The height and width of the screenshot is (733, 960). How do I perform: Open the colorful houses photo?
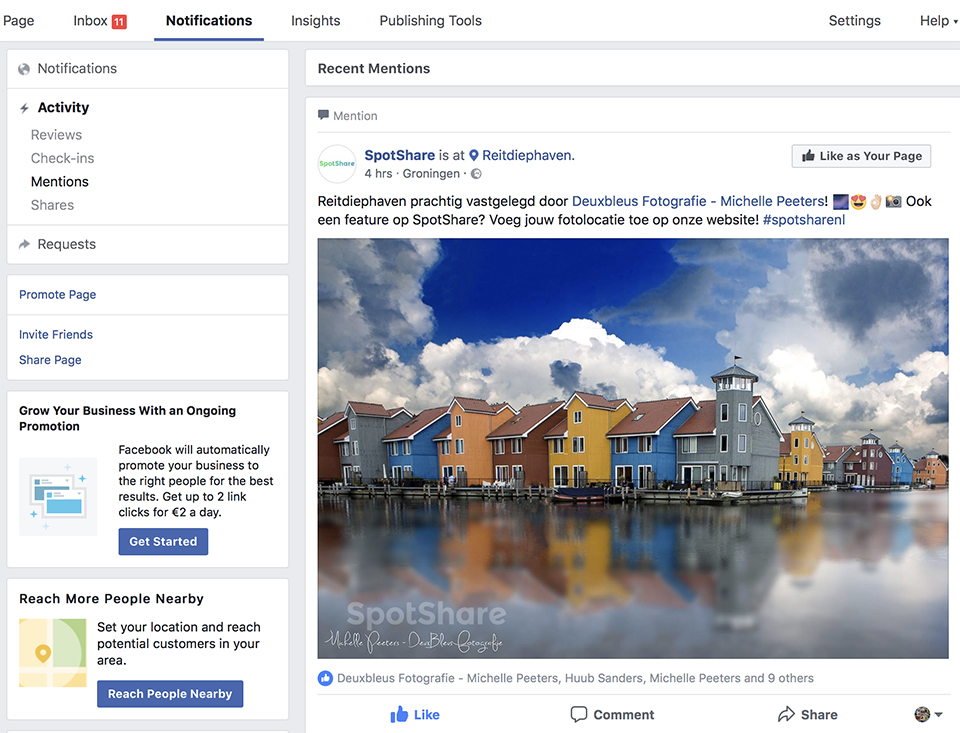633,449
